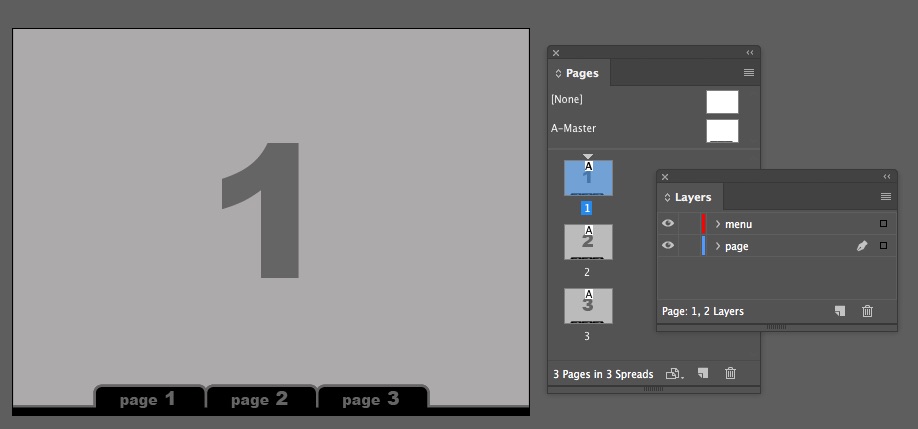Delete selected page with trash icon
This screenshot has width=918, height=429.
[x=730, y=373]
